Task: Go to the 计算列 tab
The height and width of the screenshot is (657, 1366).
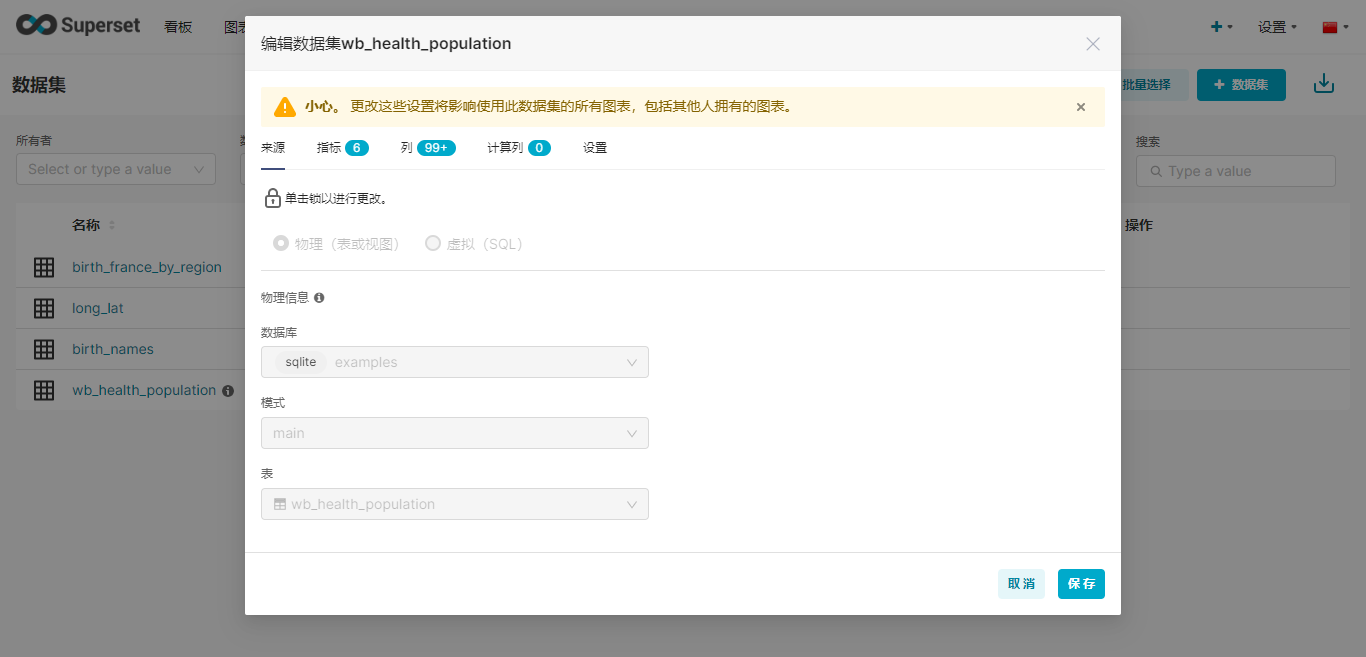Action: [517, 148]
